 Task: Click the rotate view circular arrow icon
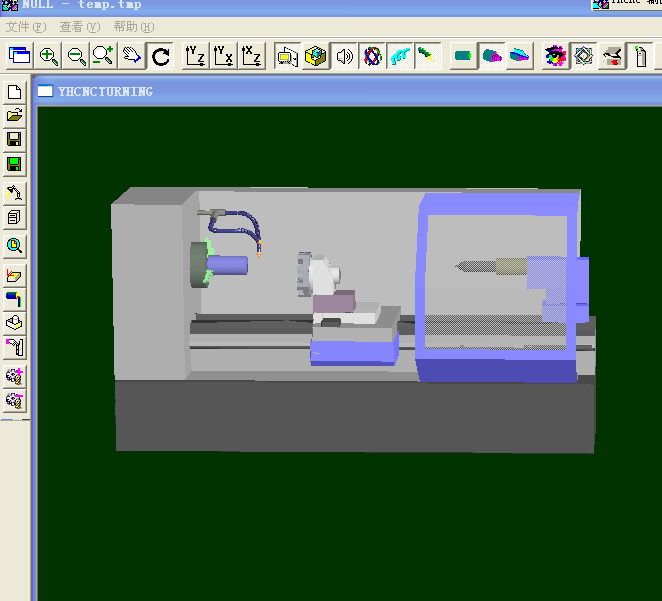(160, 56)
